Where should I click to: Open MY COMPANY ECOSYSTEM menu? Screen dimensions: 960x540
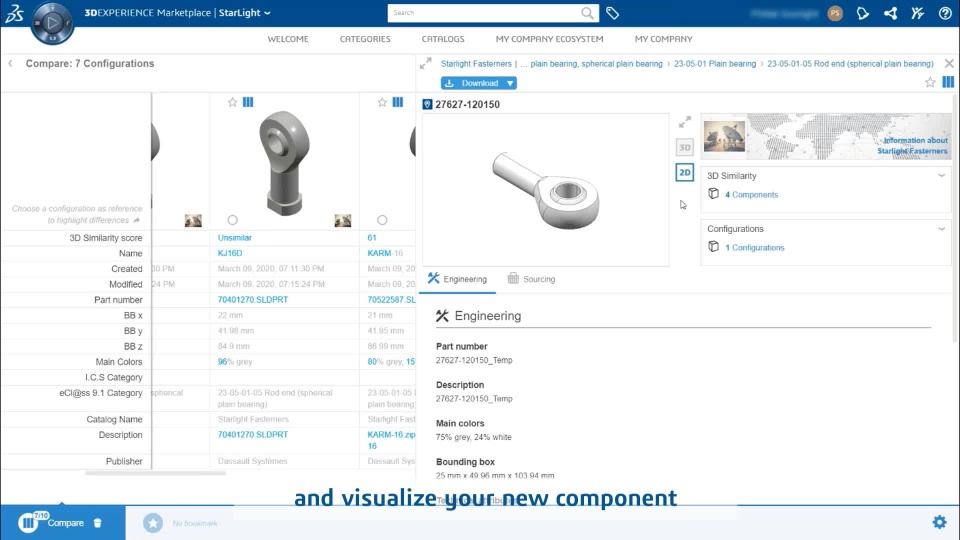pyautogui.click(x=549, y=39)
